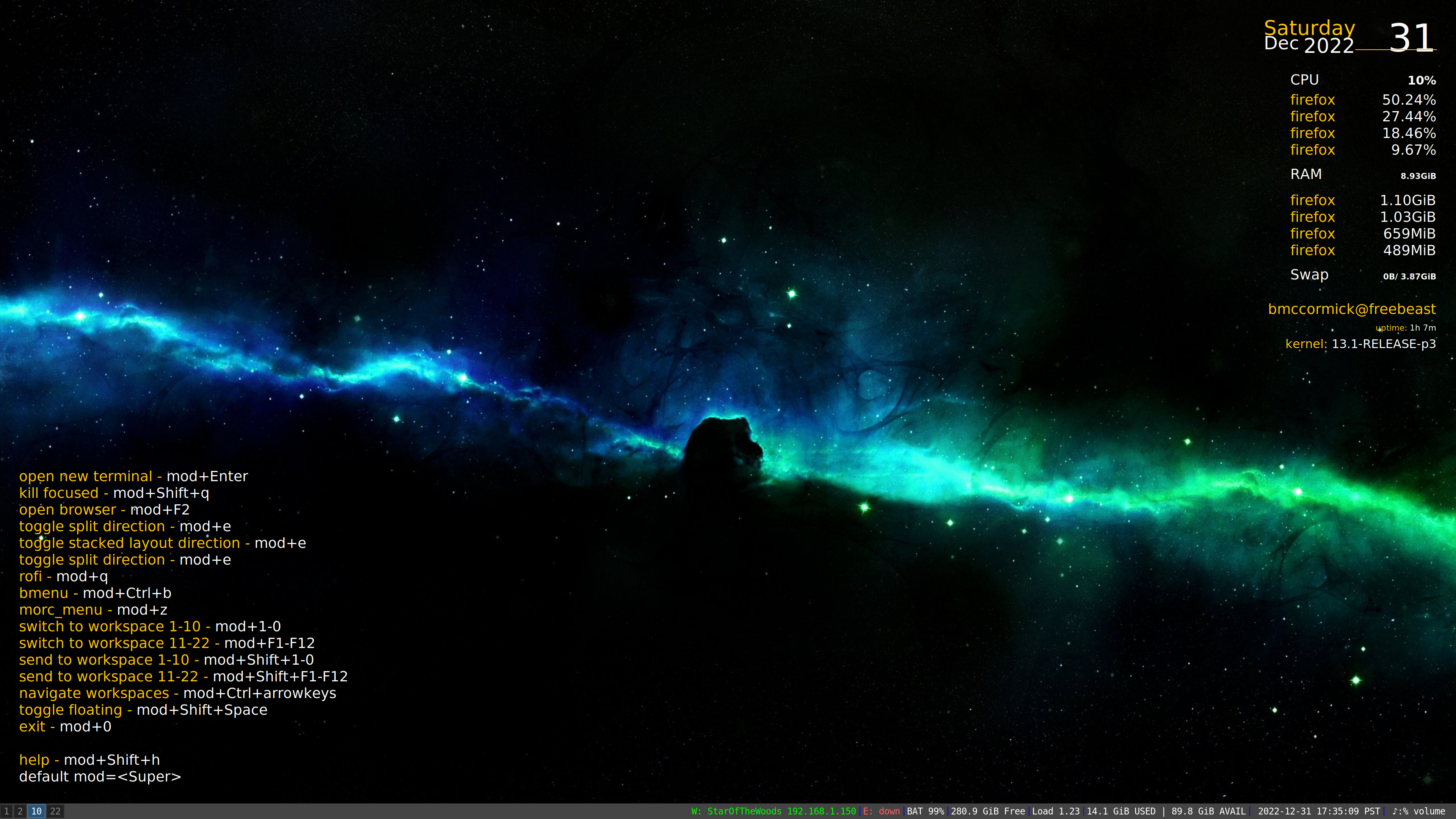
Task: Switch to workspace 2 in the bar
Action: pos(20,811)
